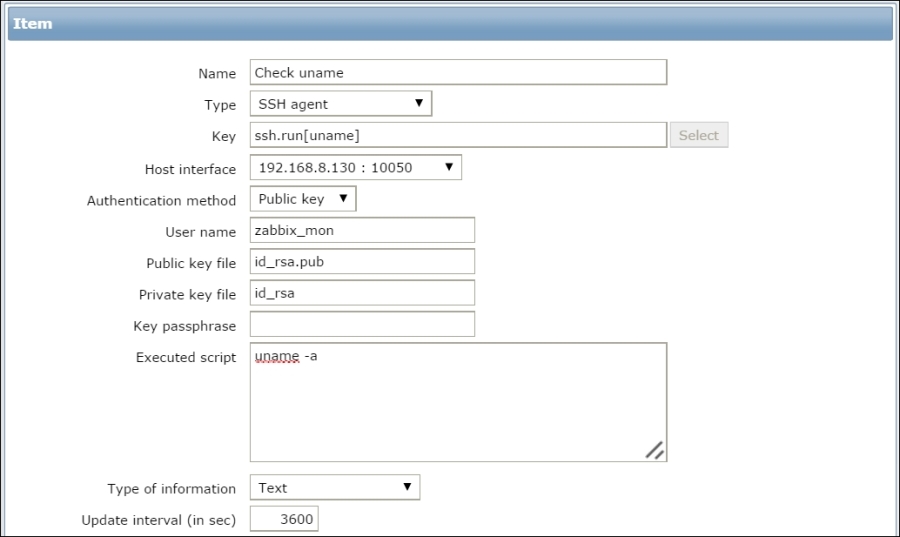Expand the Host interface dropdown
900x537 pixels.
(355, 168)
